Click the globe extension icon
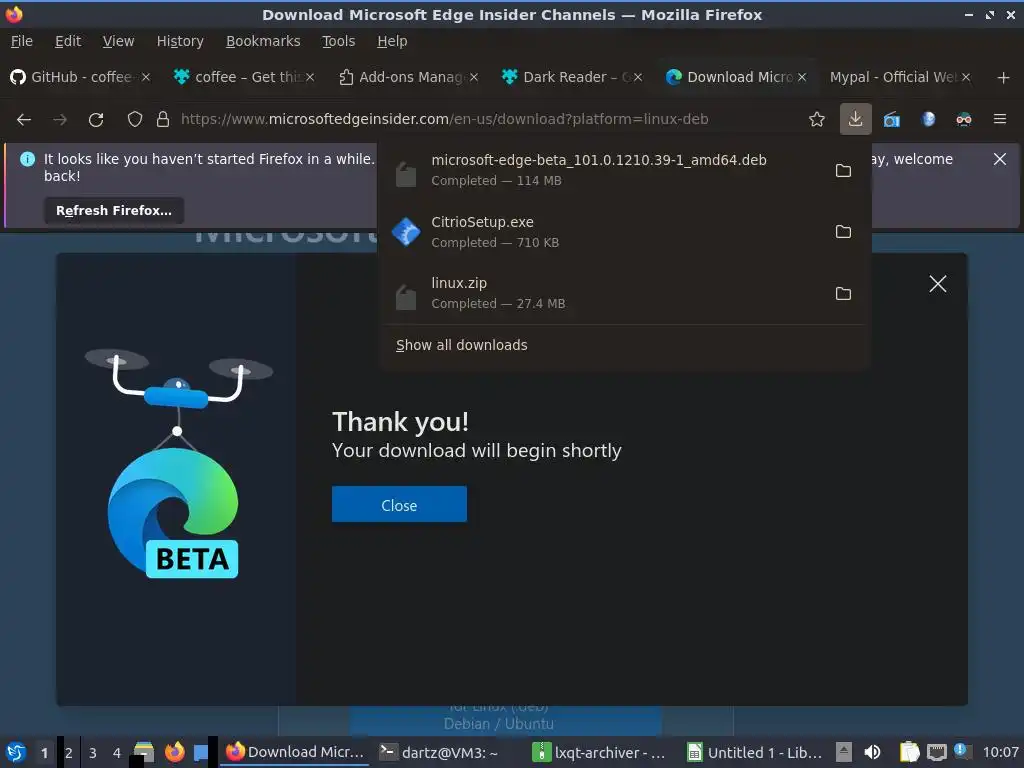 point(928,119)
